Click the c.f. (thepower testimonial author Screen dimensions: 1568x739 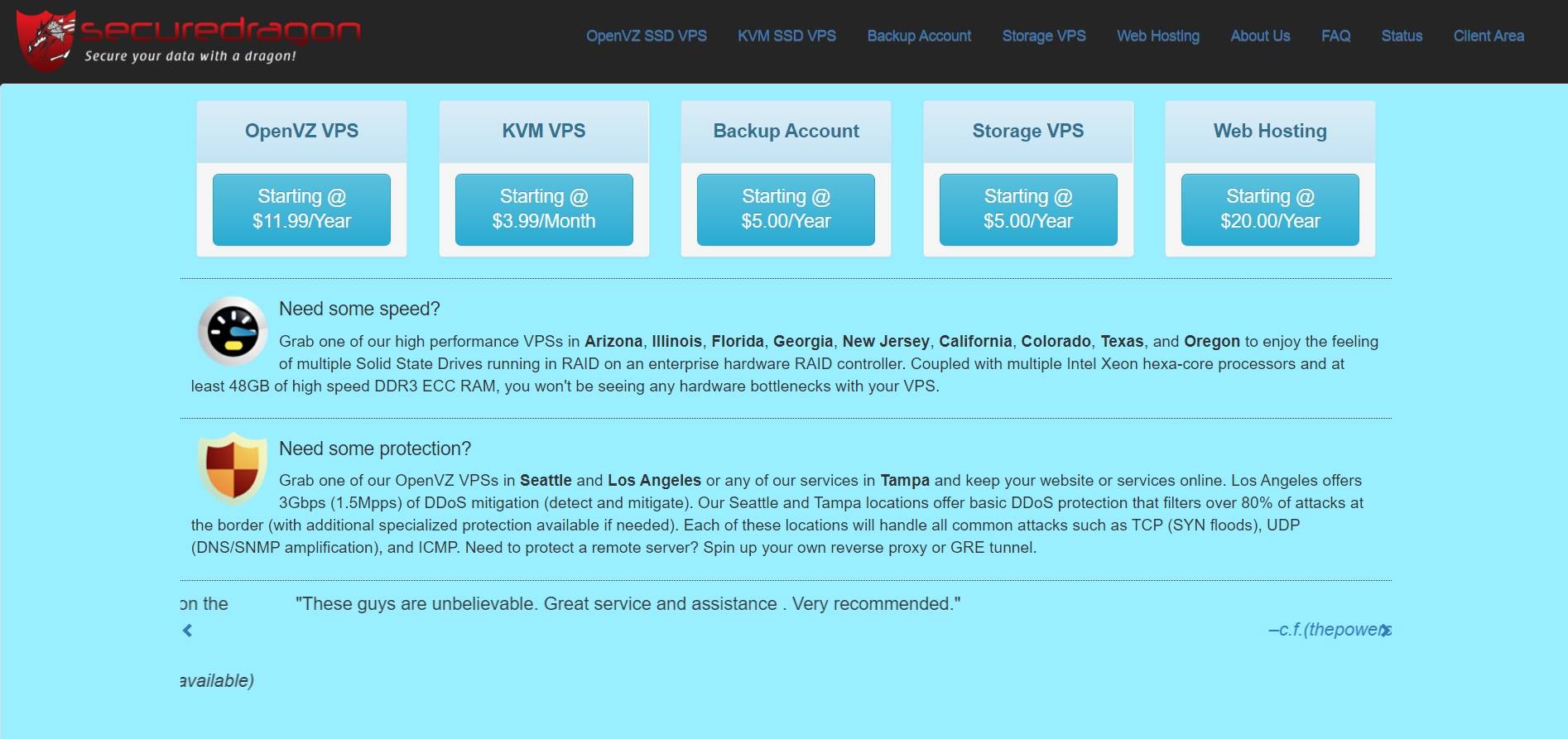[x=1330, y=630]
